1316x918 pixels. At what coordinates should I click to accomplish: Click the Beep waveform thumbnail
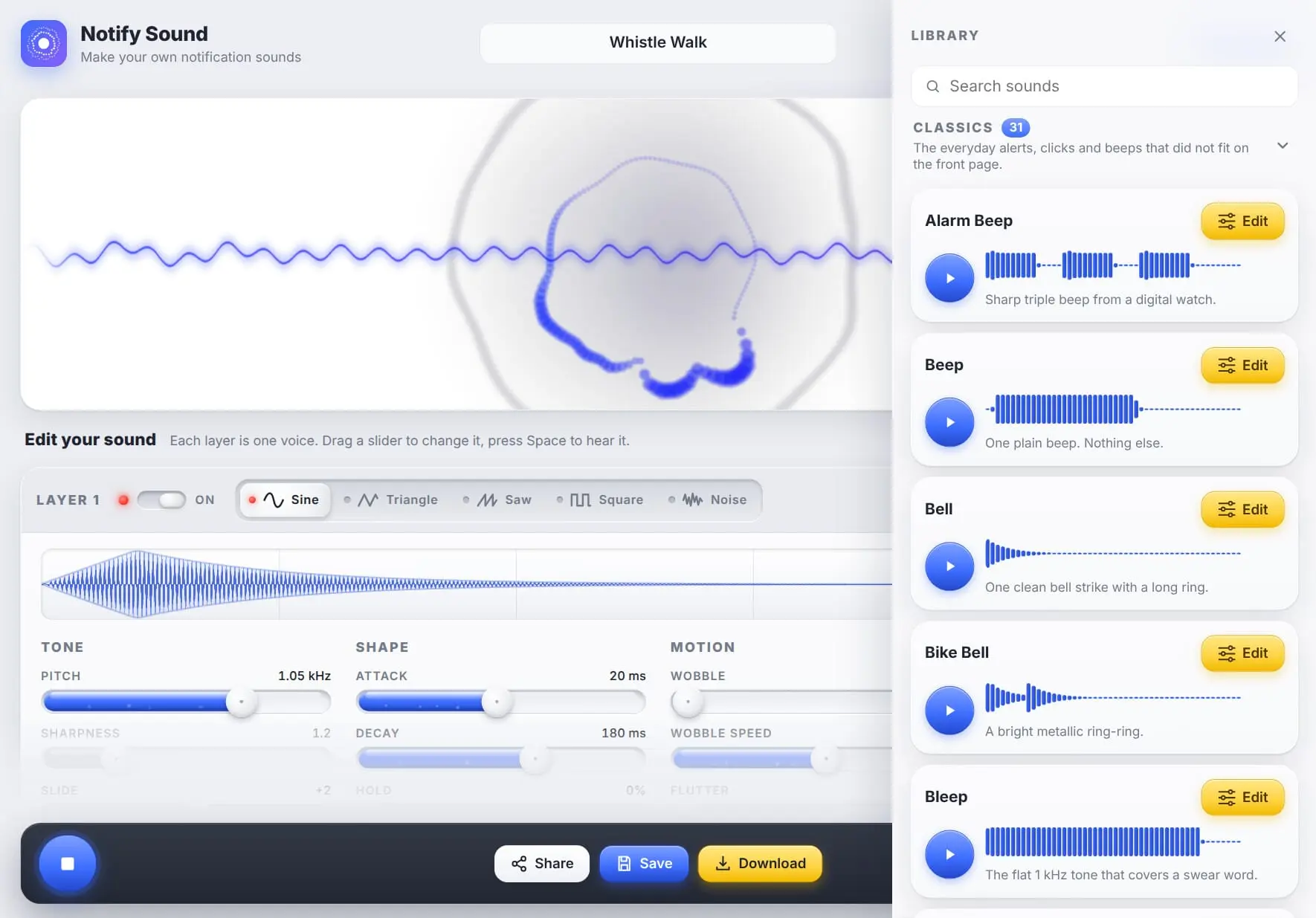click(1113, 409)
